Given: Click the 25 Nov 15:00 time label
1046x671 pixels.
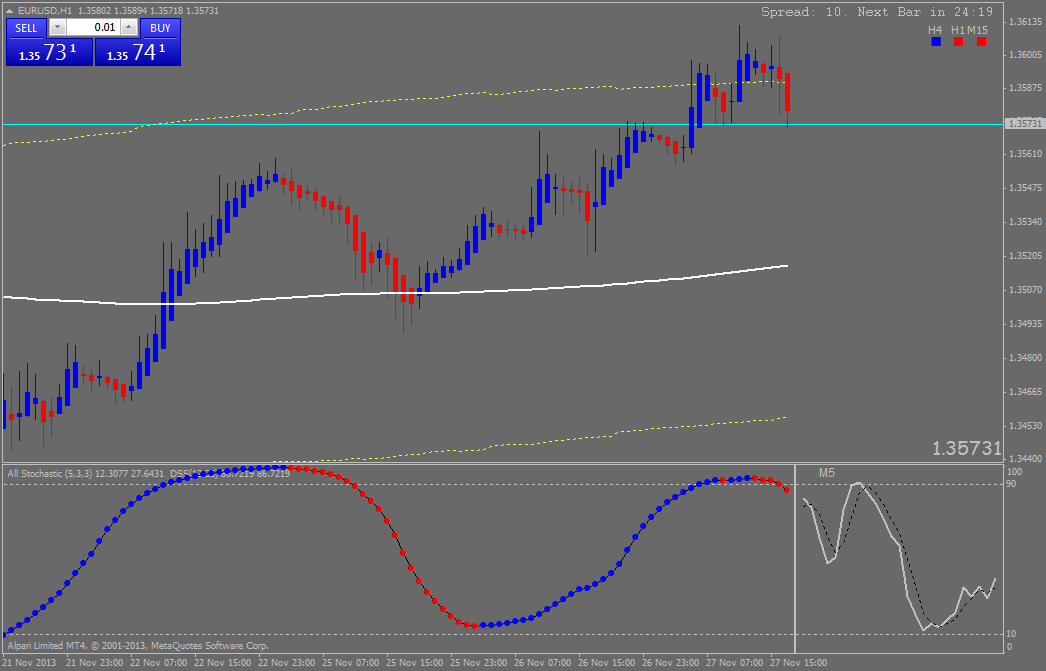Looking at the screenshot, I should tap(414, 663).
